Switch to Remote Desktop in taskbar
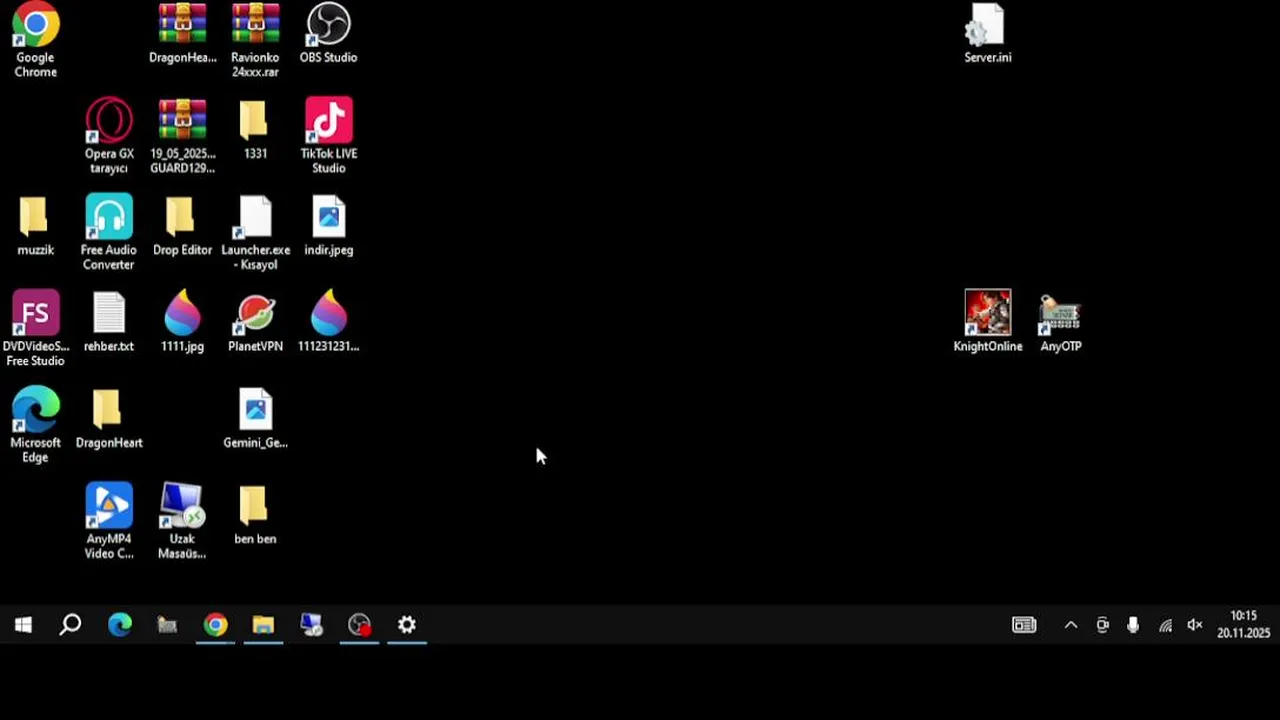The image size is (1280, 720). [x=311, y=625]
